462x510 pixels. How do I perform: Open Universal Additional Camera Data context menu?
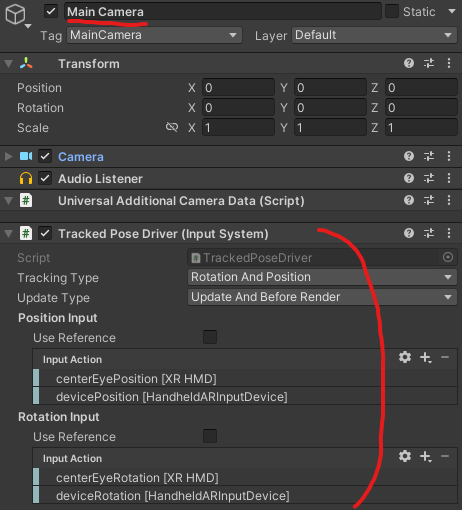(x=449, y=200)
